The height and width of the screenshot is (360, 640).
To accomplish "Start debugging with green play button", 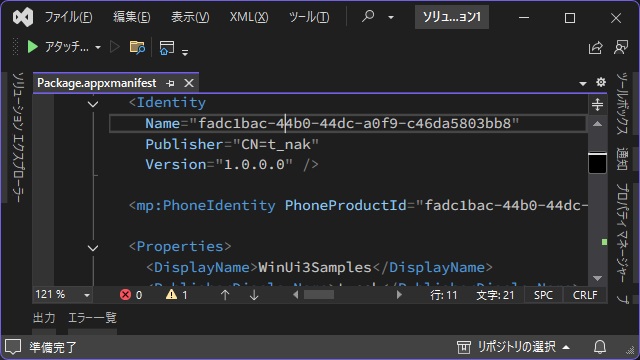I will click(32, 47).
